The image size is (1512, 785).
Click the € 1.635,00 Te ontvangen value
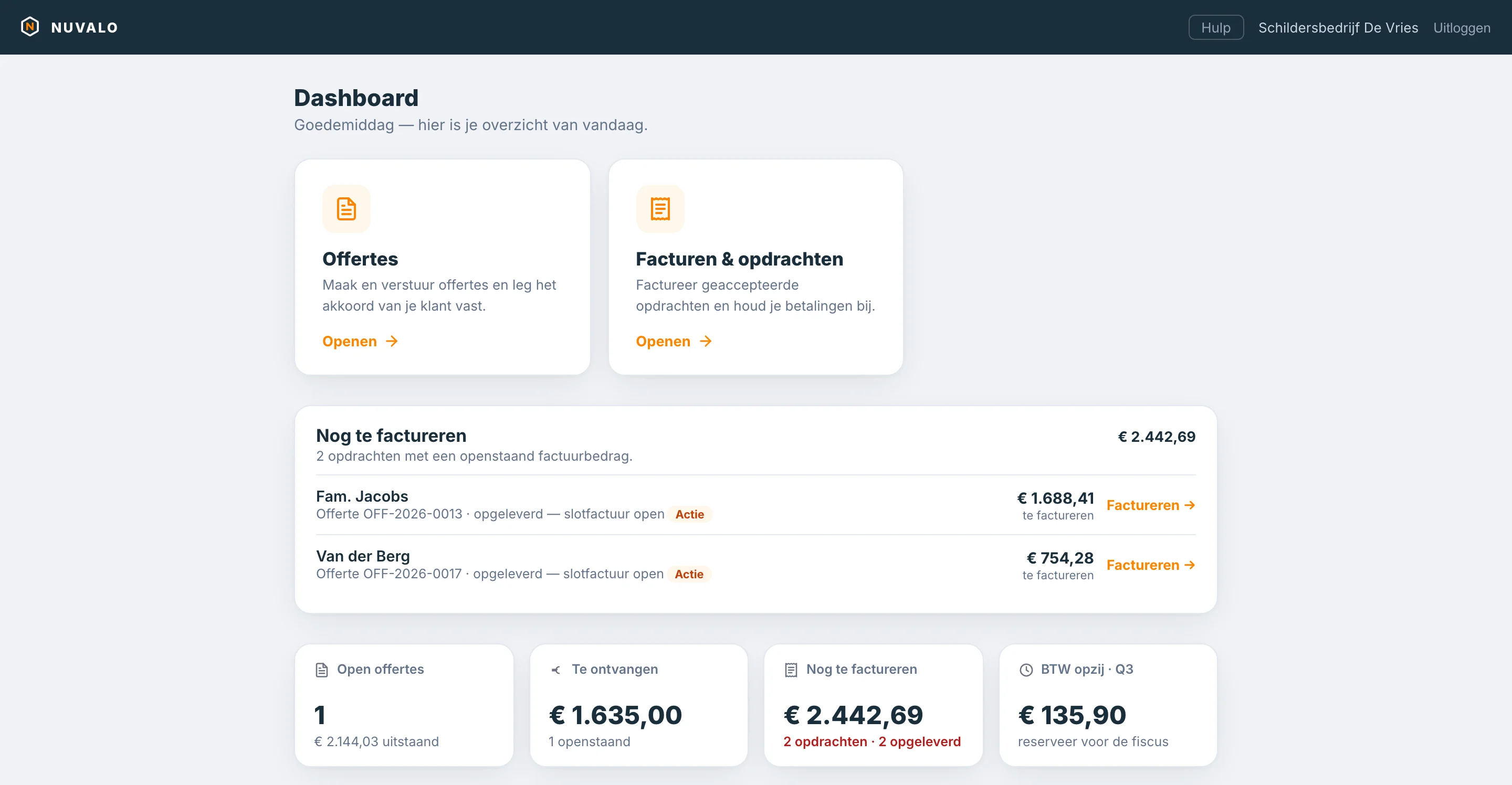[615, 715]
